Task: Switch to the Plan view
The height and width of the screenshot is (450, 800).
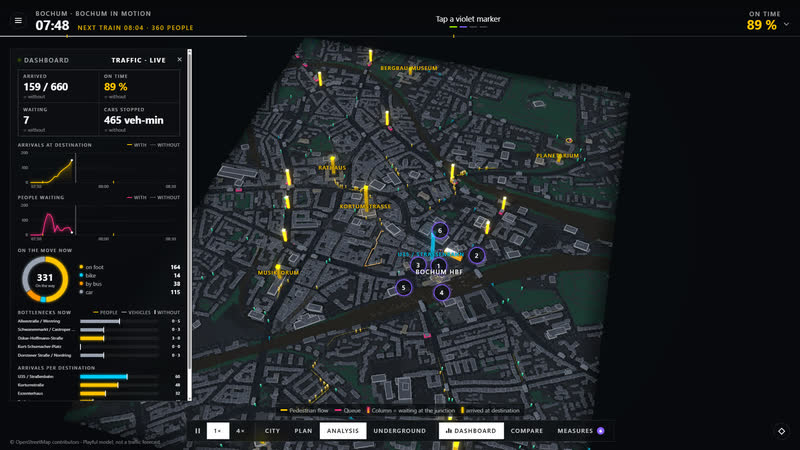Action: coord(303,431)
